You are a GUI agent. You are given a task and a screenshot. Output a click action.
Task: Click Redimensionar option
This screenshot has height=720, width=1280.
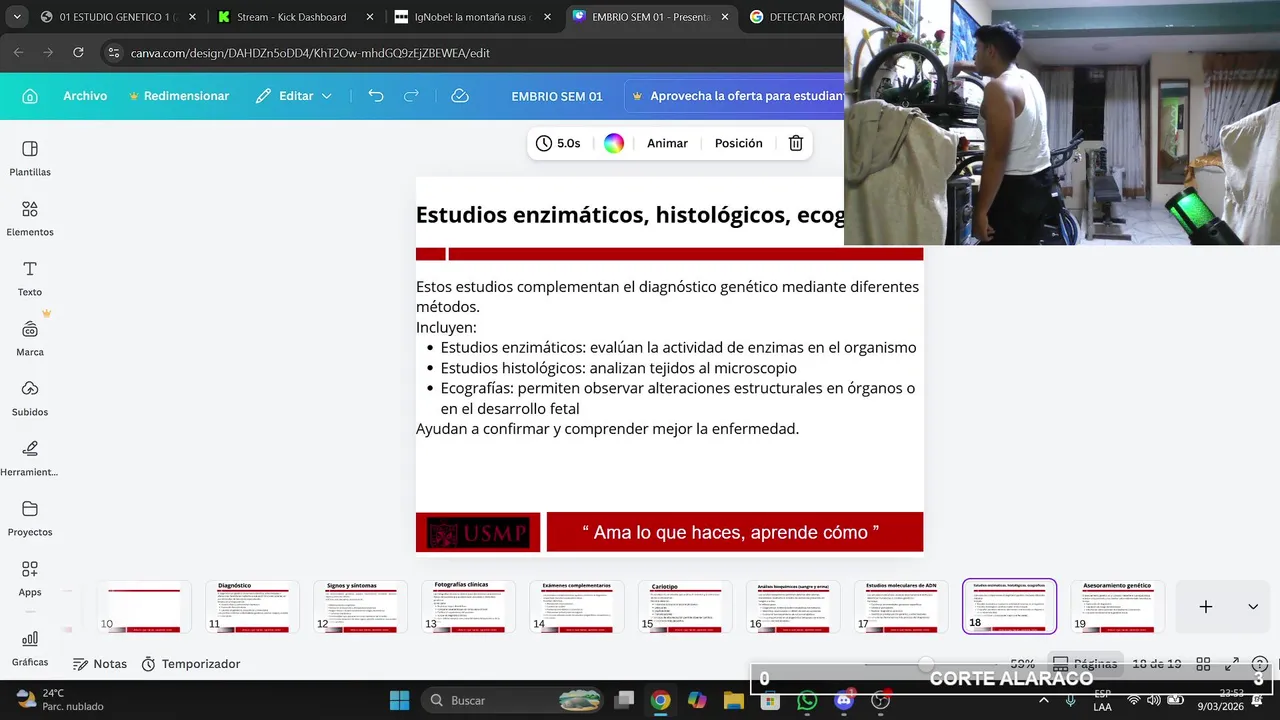(178, 96)
